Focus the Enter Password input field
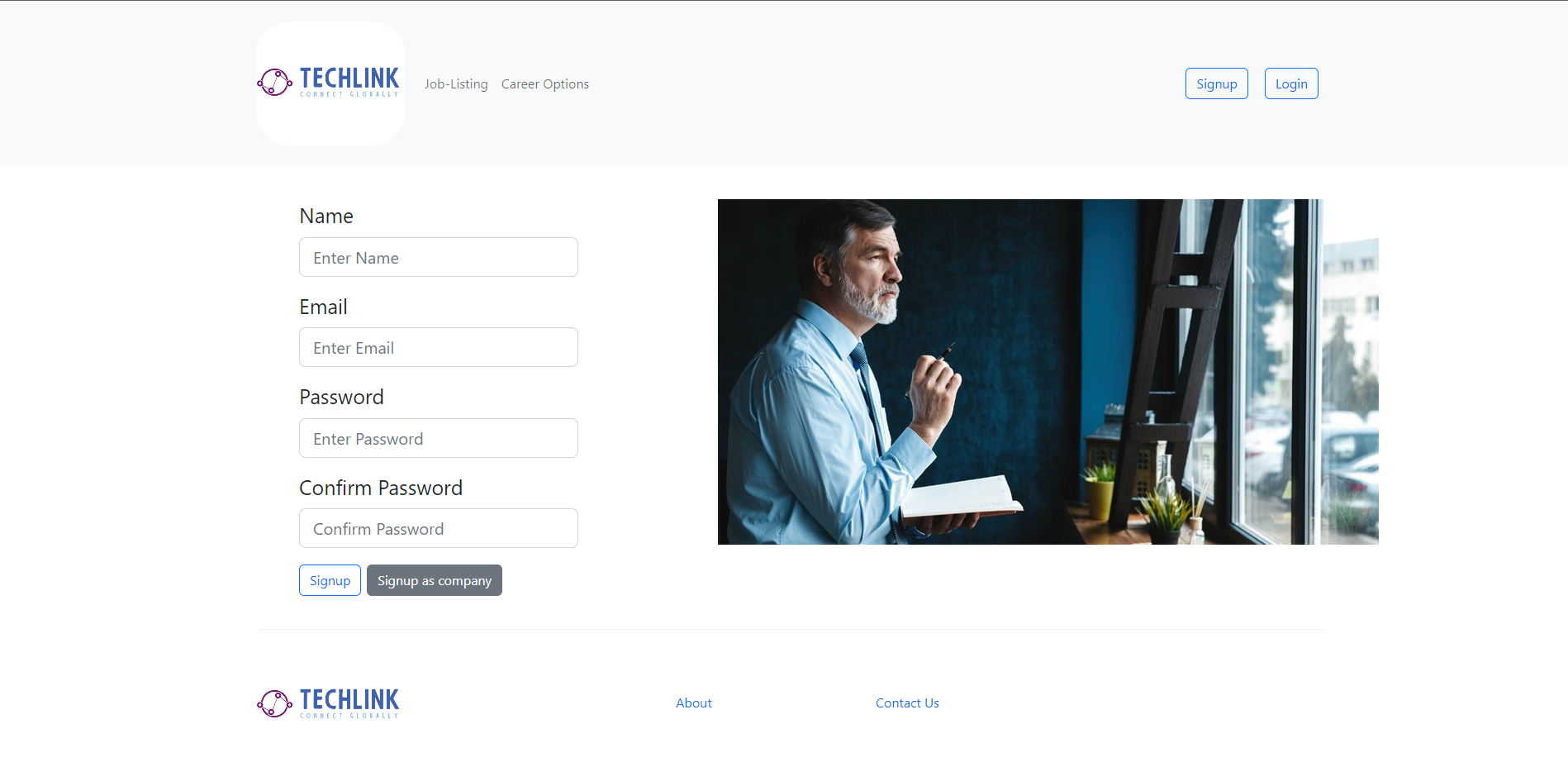The image size is (1568, 767). click(x=439, y=438)
